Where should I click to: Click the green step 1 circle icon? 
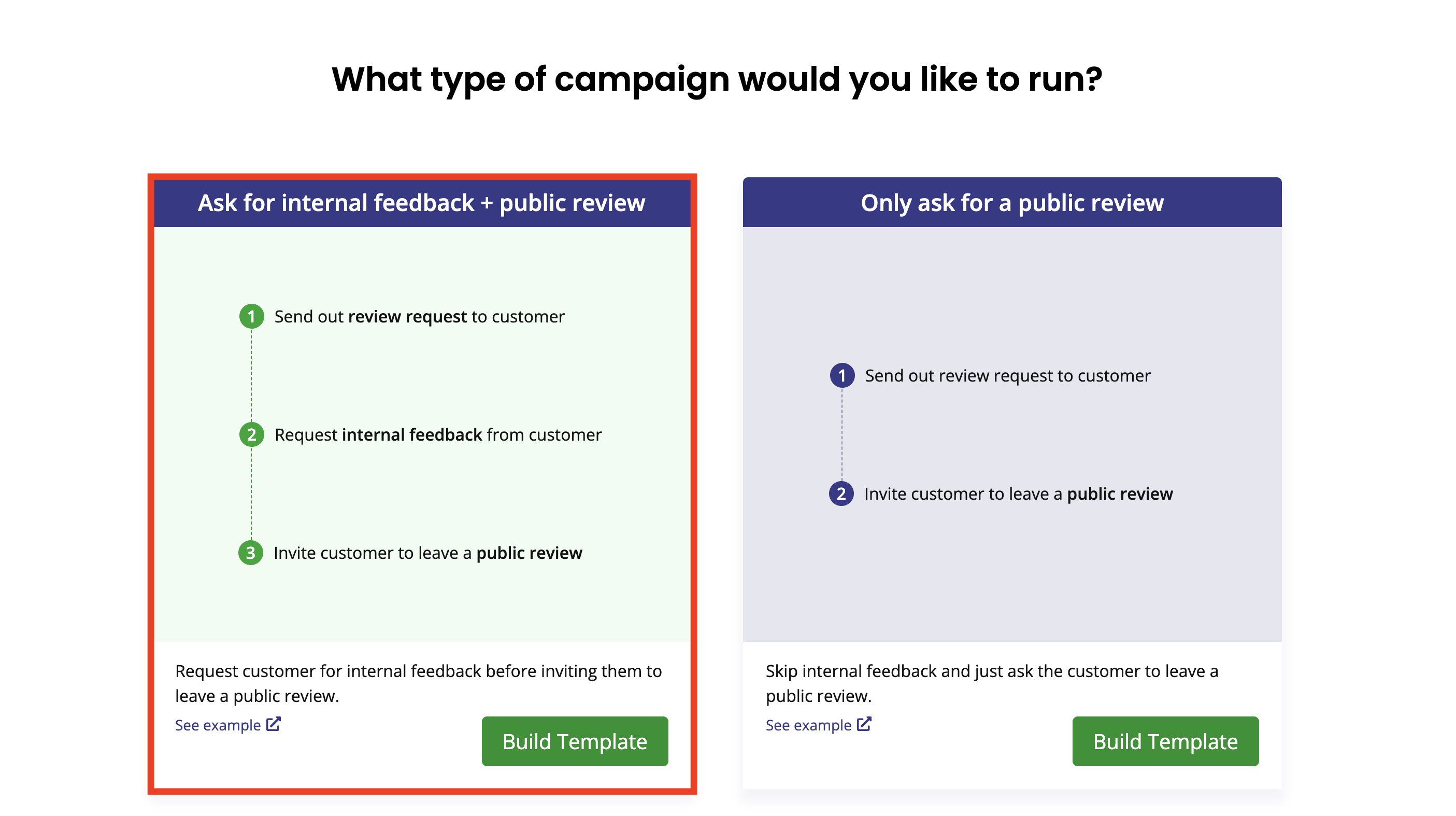tap(251, 316)
